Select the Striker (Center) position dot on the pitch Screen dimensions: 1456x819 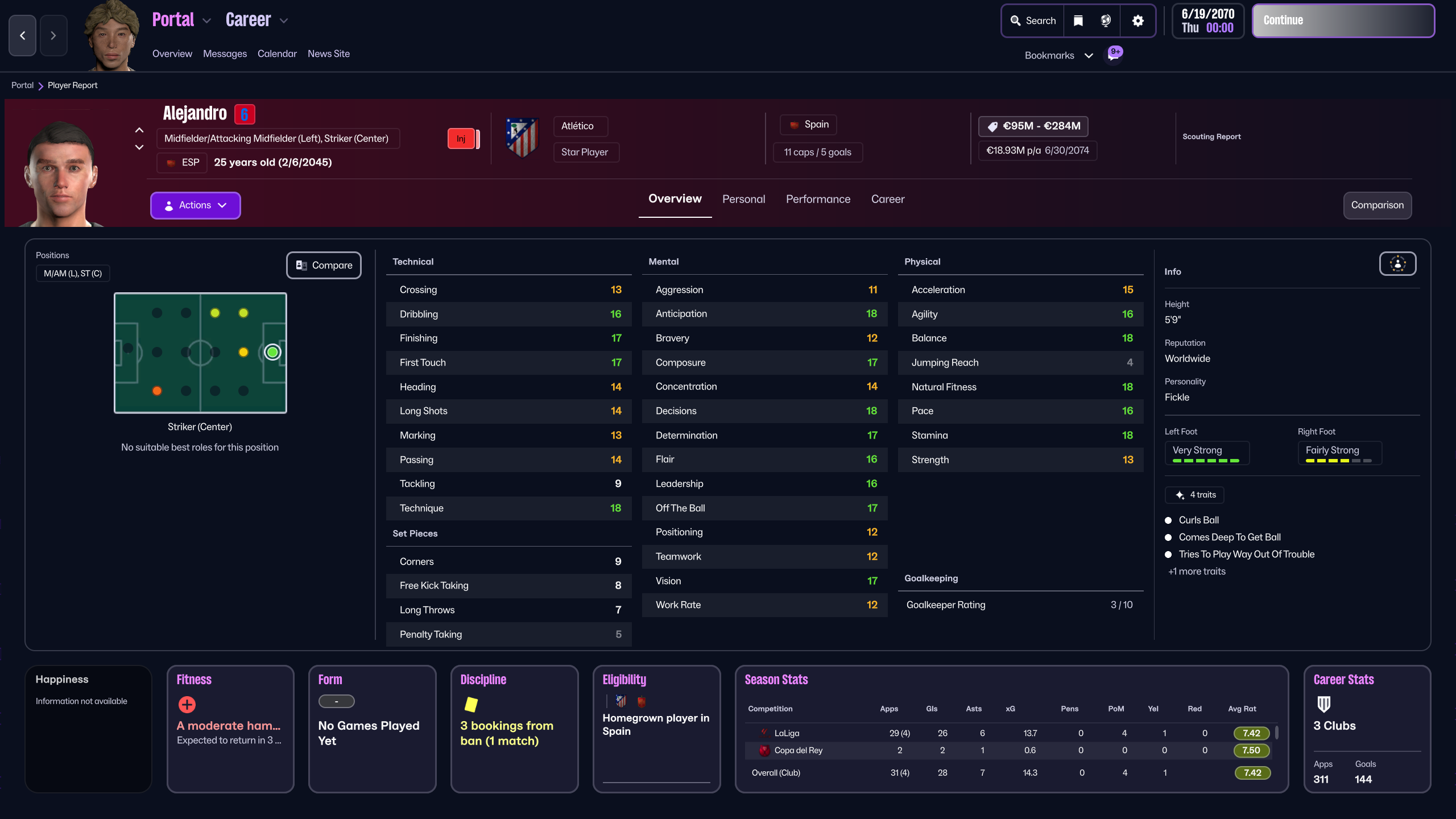pyautogui.click(x=272, y=353)
